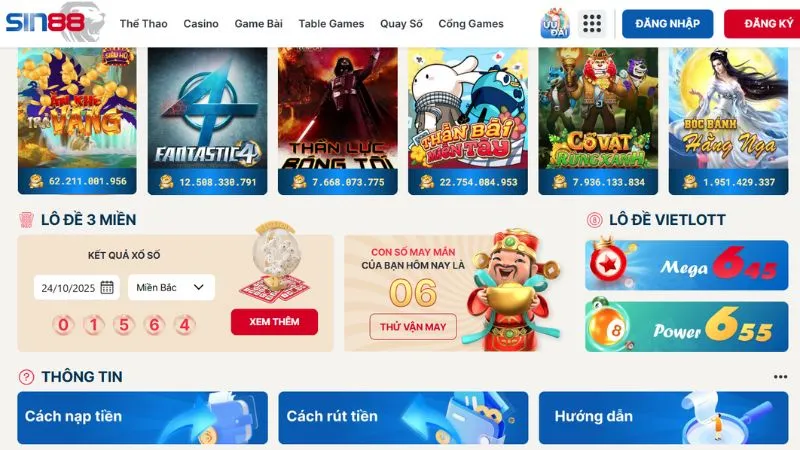Image resolution: width=800 pixels, height=450 pixels.
Task: Select the Quay Số menu item
Action: pos(401,23)
